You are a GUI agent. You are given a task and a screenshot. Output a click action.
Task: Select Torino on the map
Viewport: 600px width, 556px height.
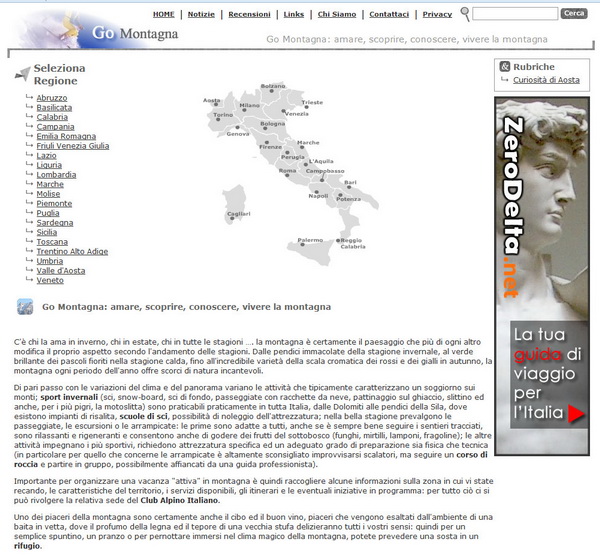tap(223, 115)
